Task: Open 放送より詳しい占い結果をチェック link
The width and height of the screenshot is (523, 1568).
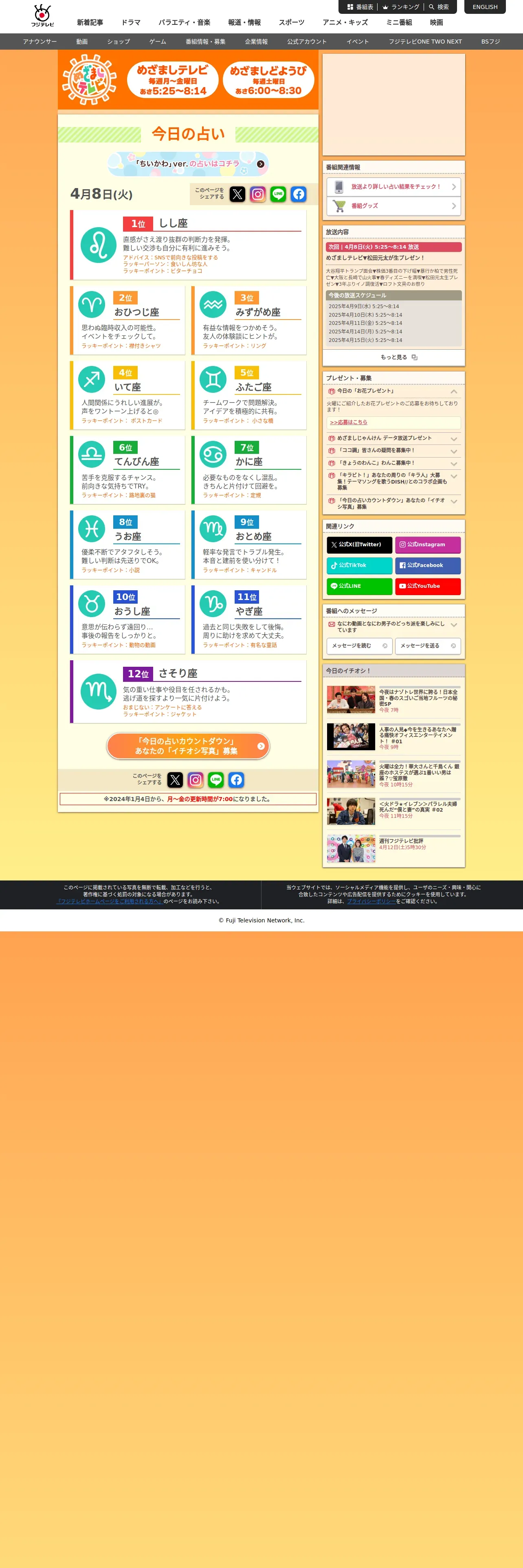Action: click(393, 187)
